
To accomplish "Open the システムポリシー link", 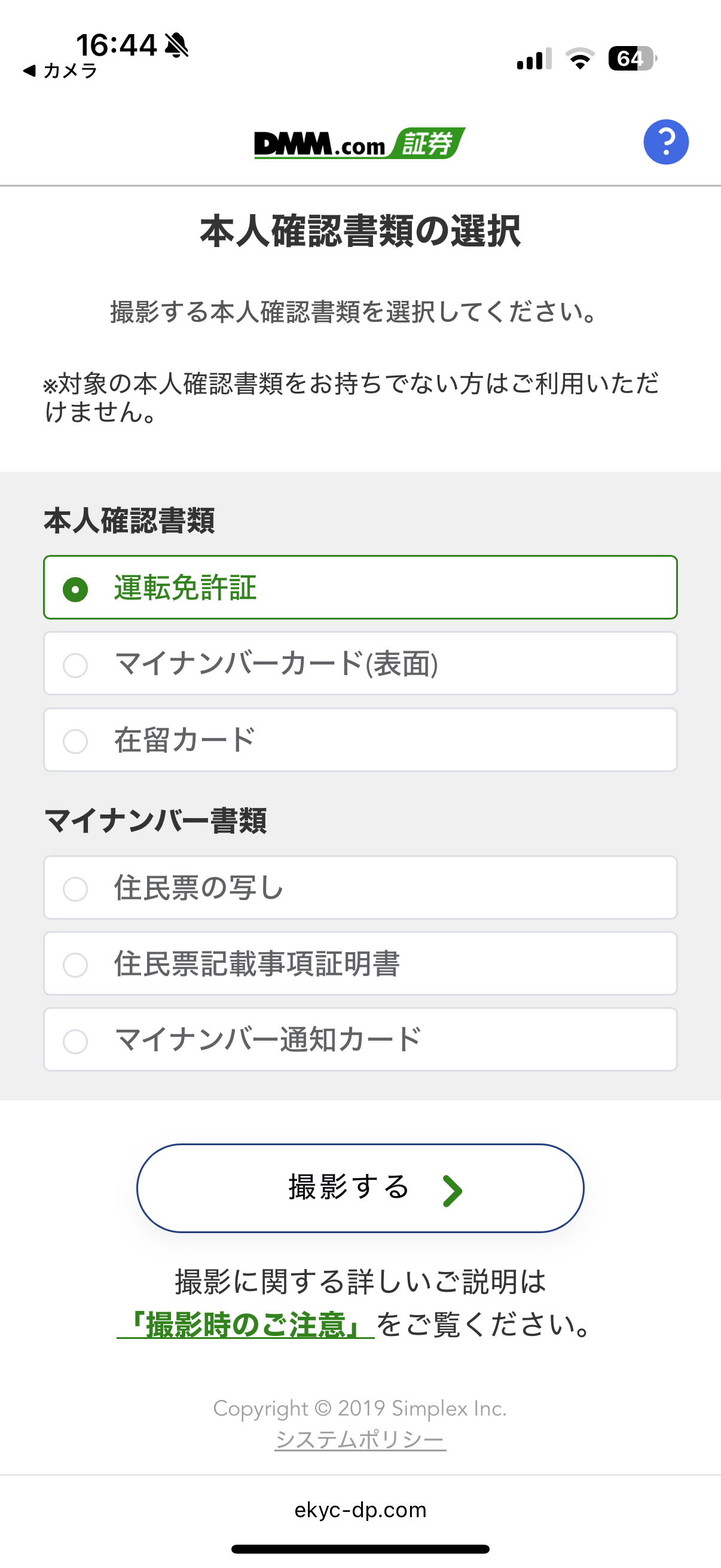I will (x=360, y=1439).
